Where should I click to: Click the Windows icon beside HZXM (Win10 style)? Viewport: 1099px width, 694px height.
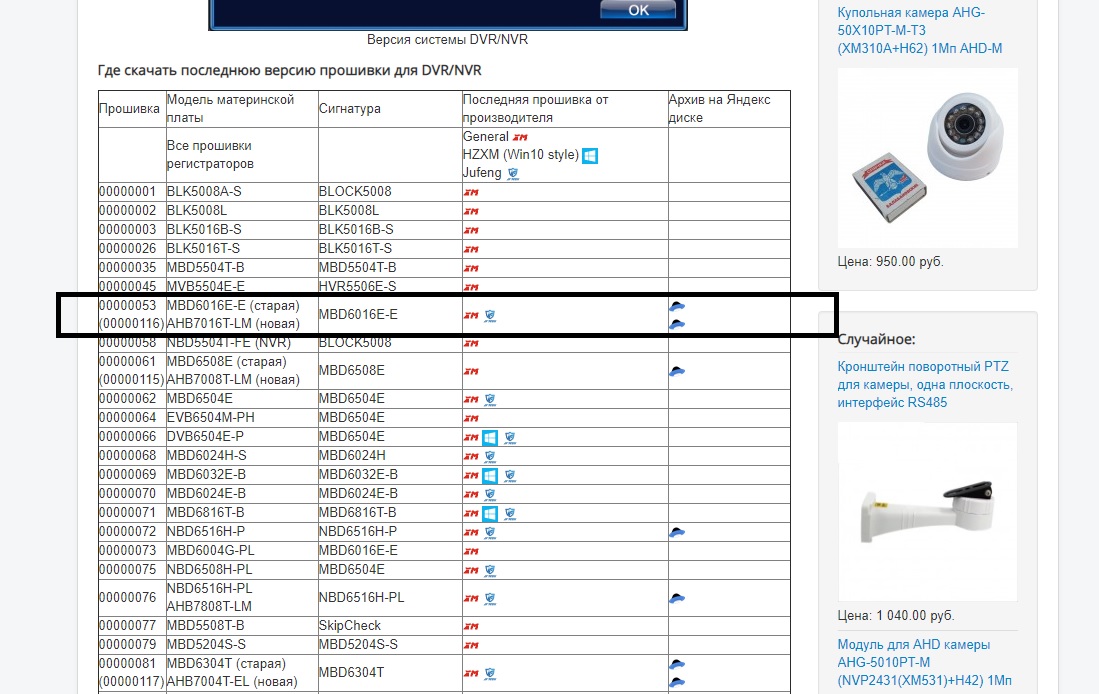(590, 156)
